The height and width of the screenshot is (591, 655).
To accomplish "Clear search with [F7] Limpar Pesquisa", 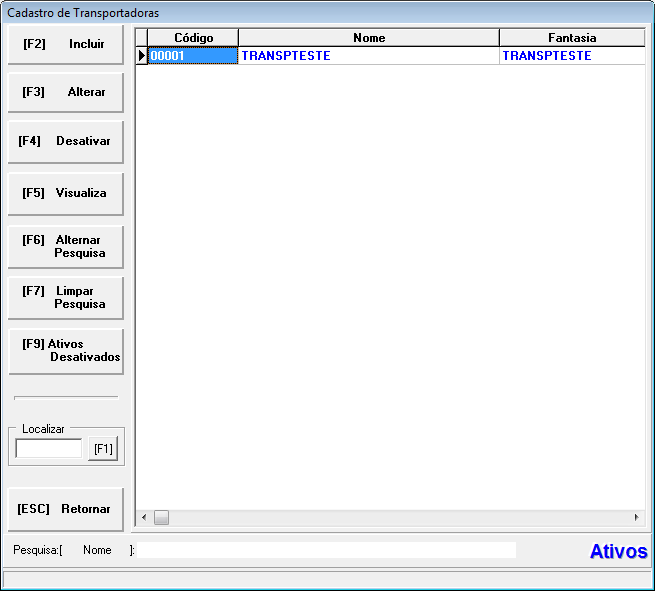I will click(x=65, y=297).
